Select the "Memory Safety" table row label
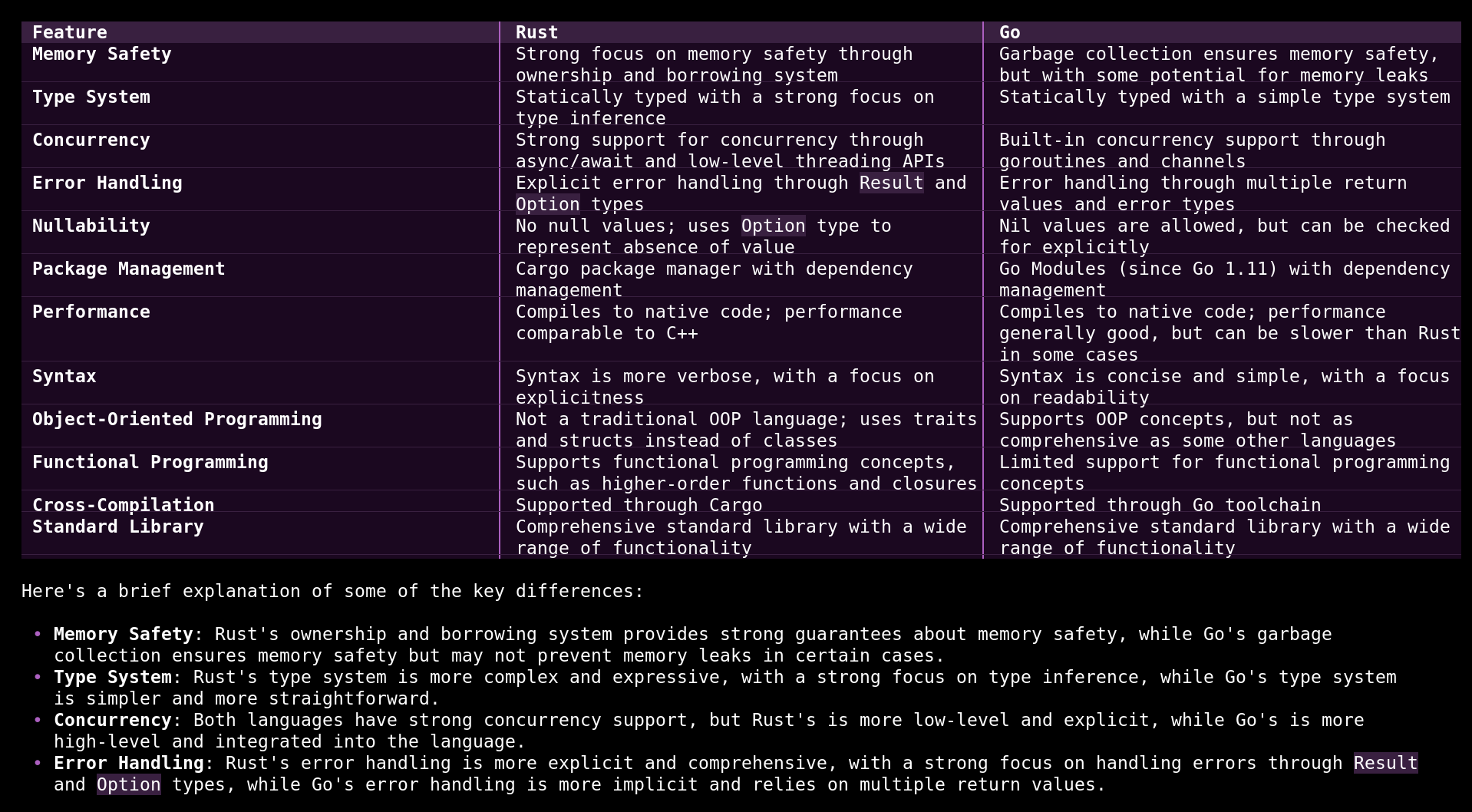This screenshot has height=812, width=1472. 101,54
